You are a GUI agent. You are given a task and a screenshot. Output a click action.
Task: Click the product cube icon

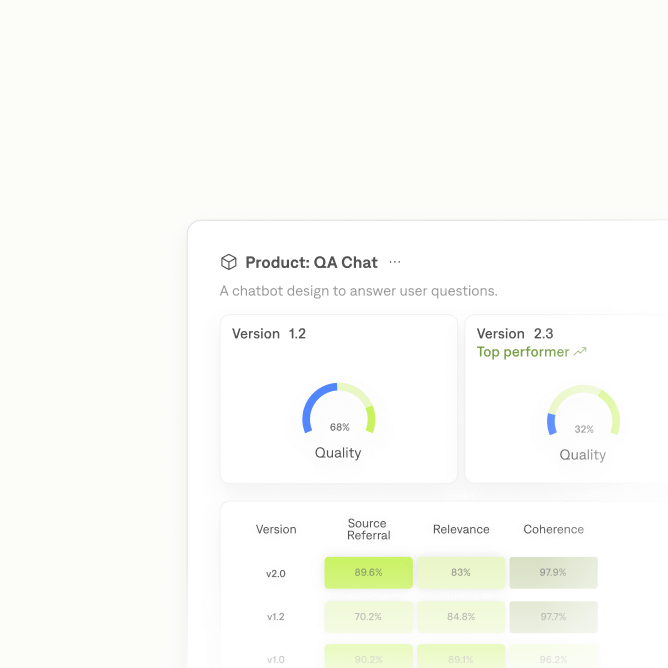coord(229,262)
